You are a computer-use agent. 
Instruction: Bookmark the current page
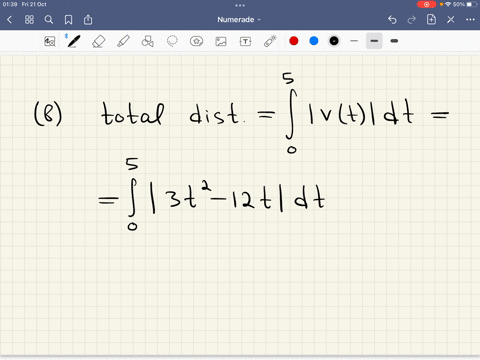[68, 20]
